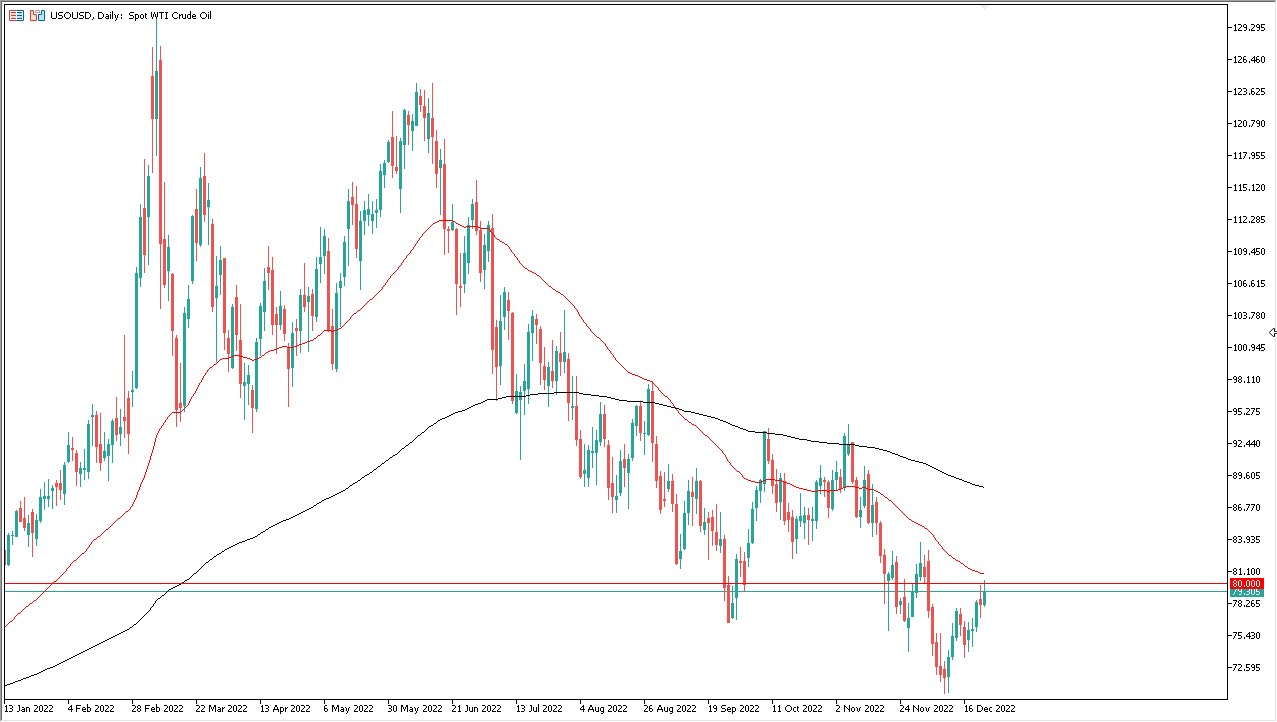Click the bar chart icon beside the list icon
Screen dimensions: 1277x722
pos(37,15)
